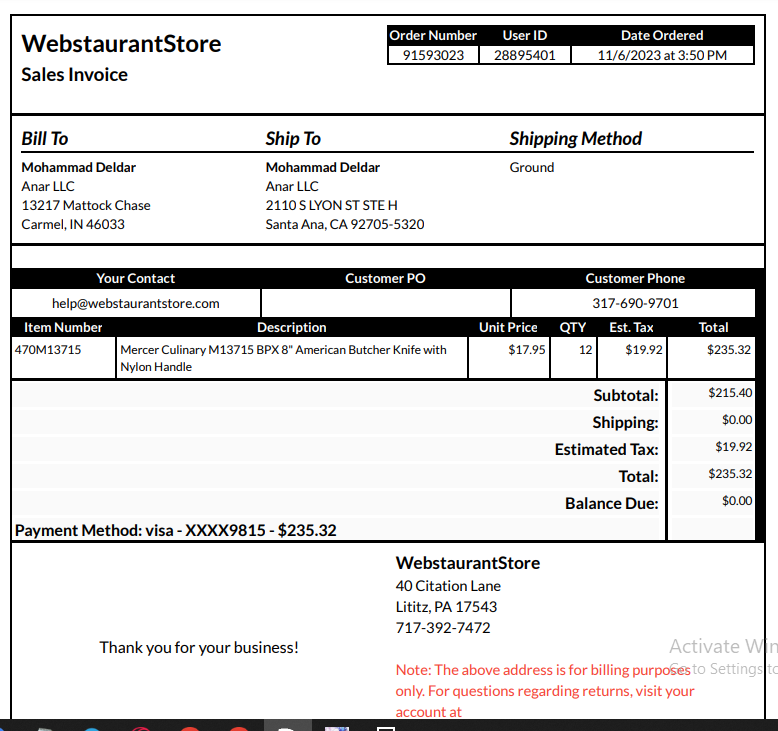Click the Bill To heading
The width and height of the screenshot is (778, 731).
(45, 138)
